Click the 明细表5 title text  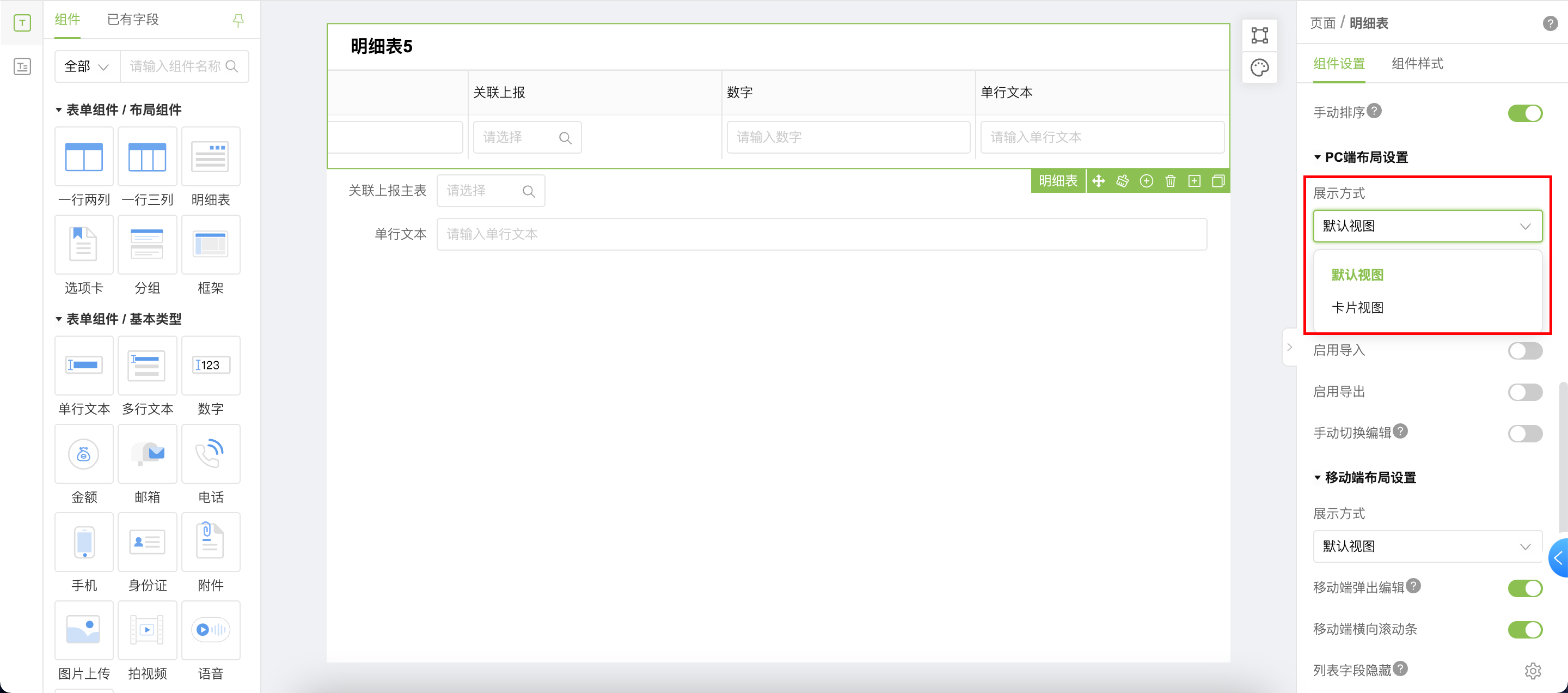(x=382, y=46)
